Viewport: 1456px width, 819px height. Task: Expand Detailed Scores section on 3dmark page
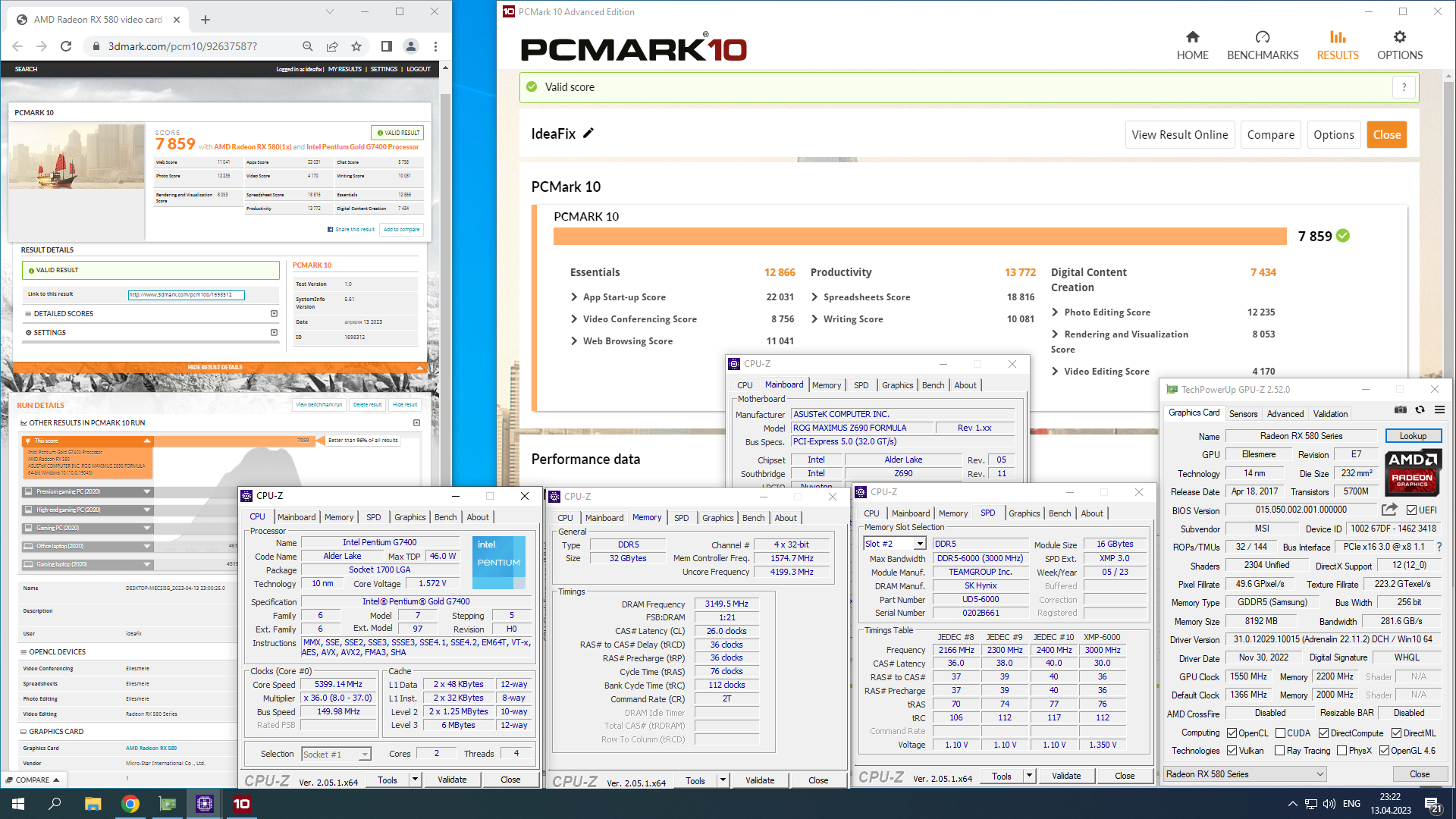(274, 313)
